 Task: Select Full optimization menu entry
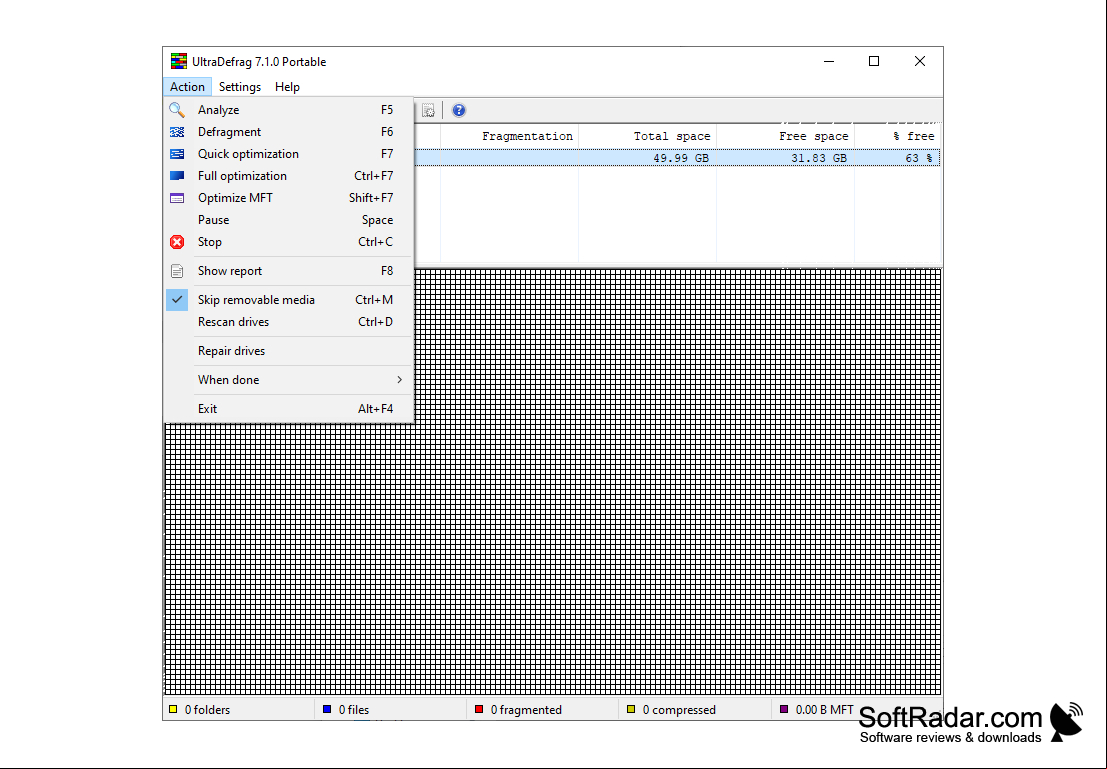(x=288, y=176)
